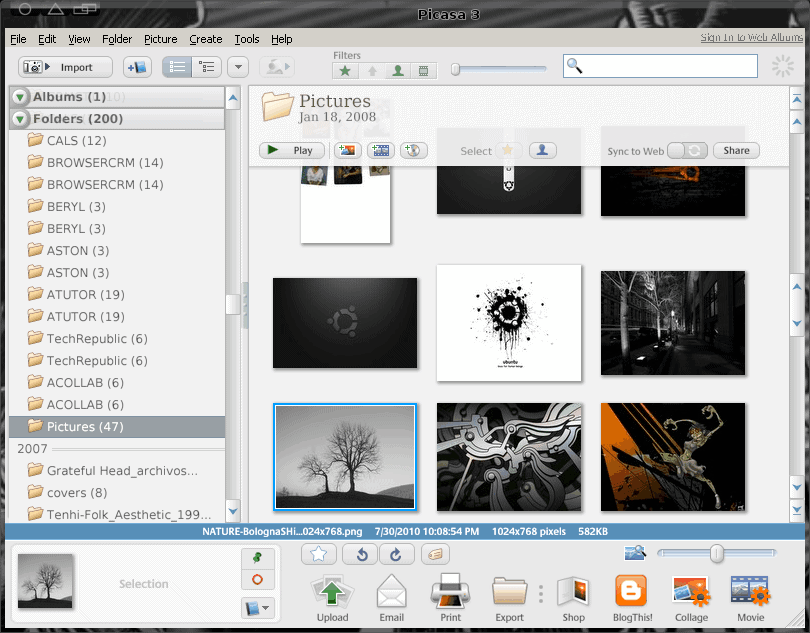Collapse the Folders section
This screenshot has width=810, height=633.
20,119
